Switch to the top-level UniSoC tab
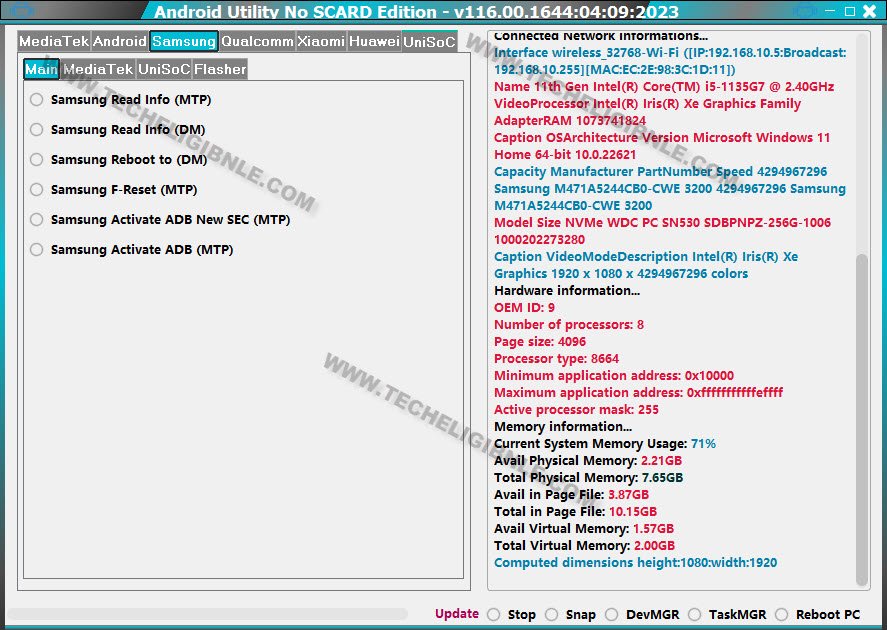Image resolution: width=887 pixels, height=630 pixels. 429,41
